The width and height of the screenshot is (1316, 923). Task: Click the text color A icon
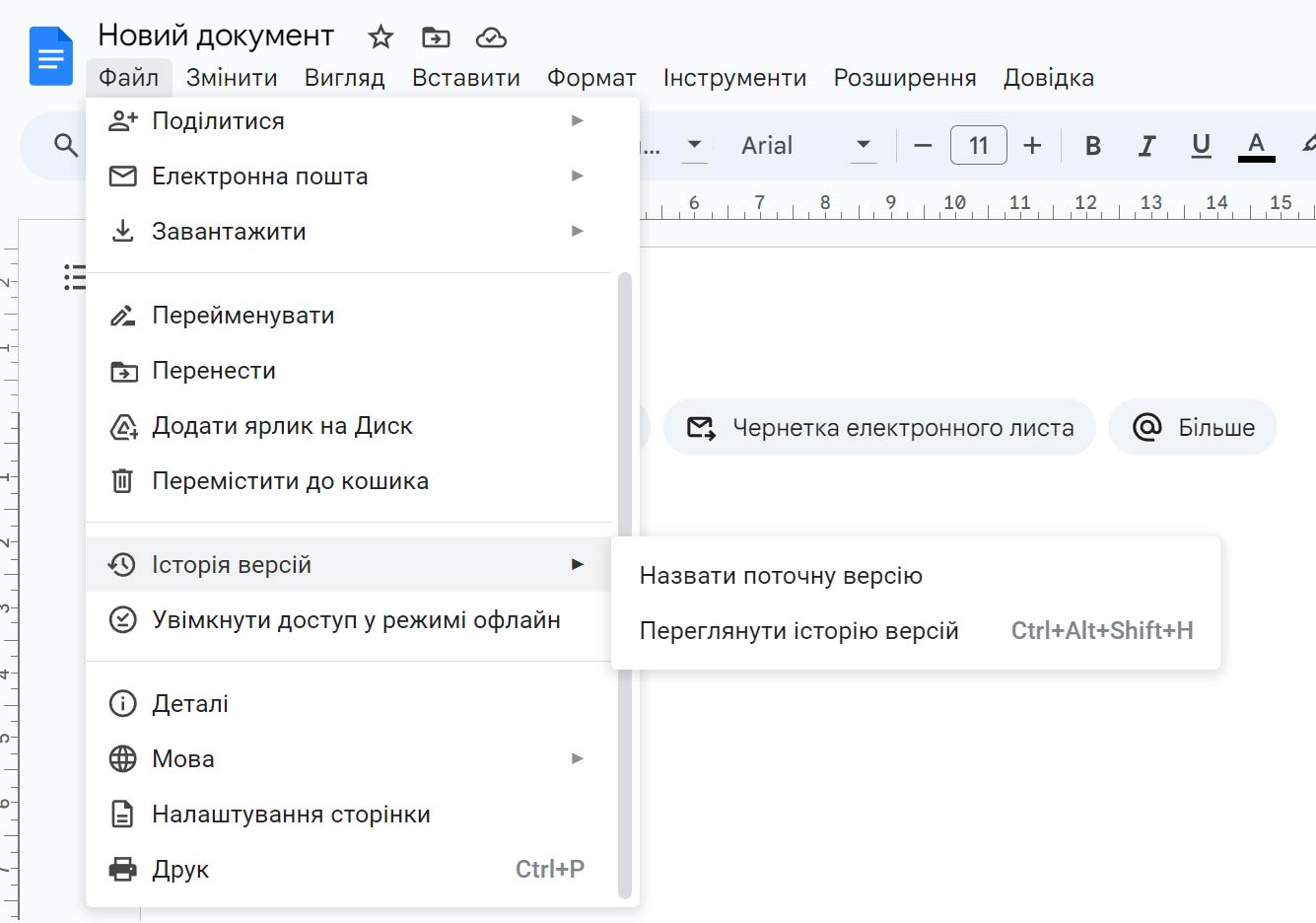(1256, 146)
